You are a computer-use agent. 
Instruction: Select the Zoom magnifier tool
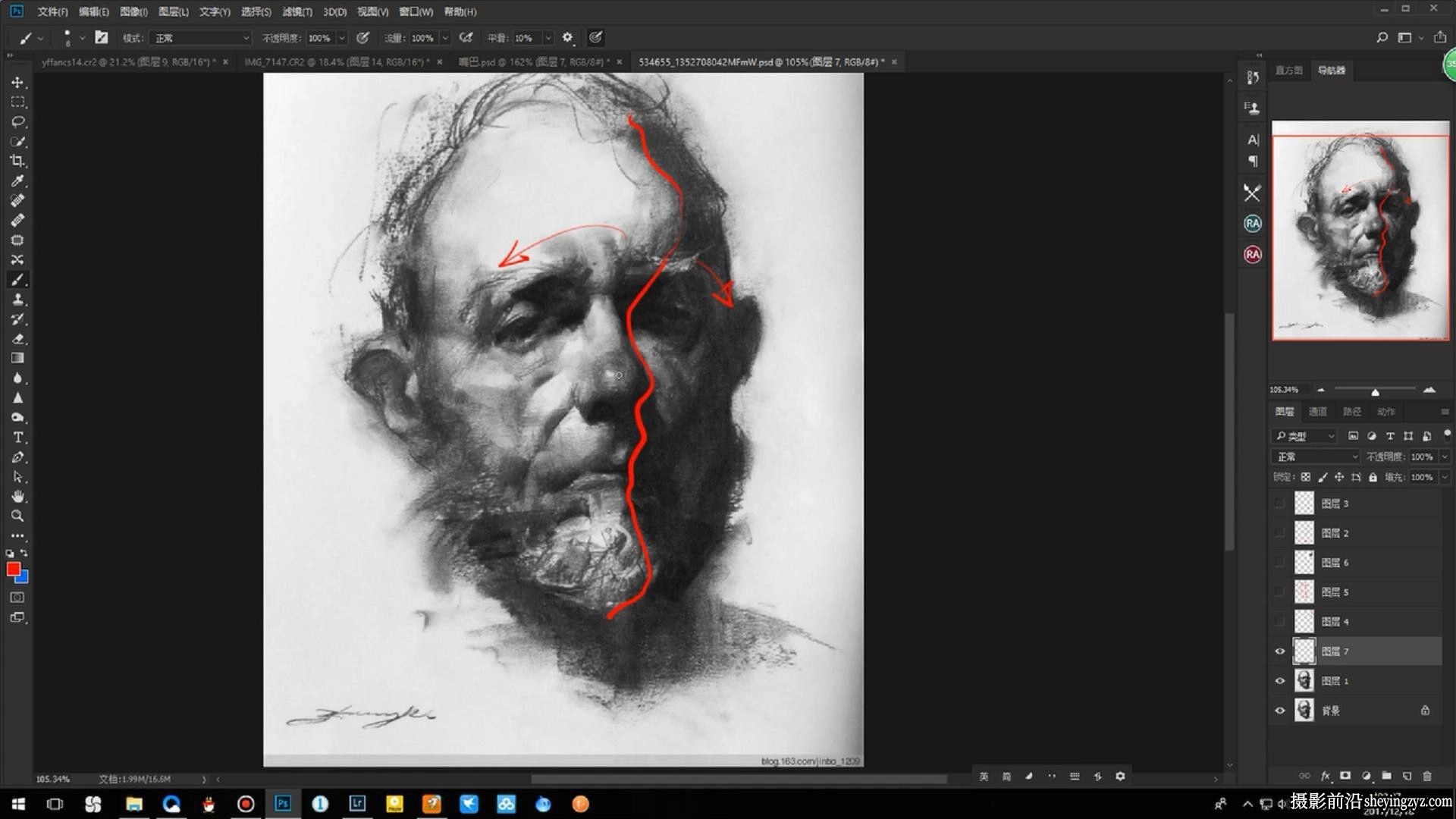[17, 516]
